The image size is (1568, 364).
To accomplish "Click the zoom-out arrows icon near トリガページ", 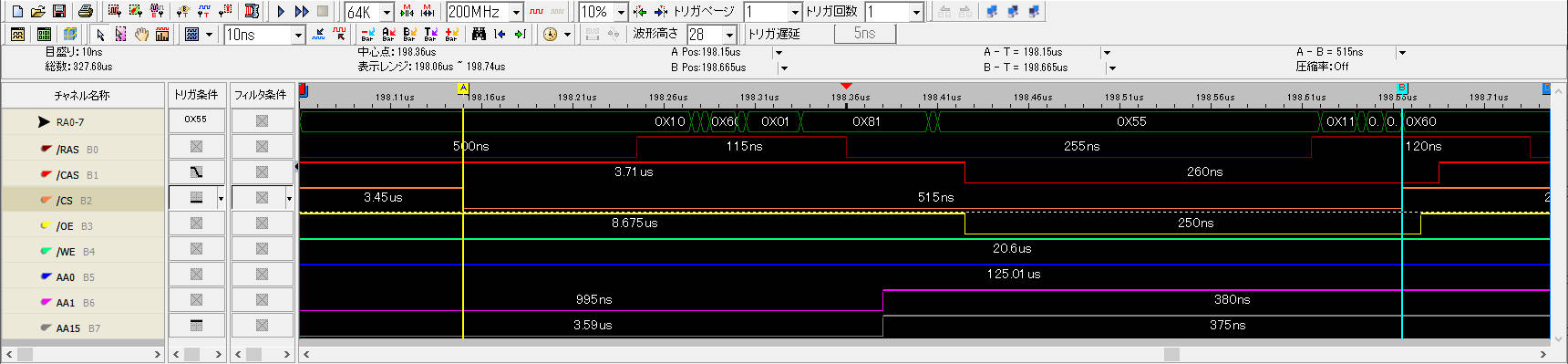I will (x=661, y=11).
